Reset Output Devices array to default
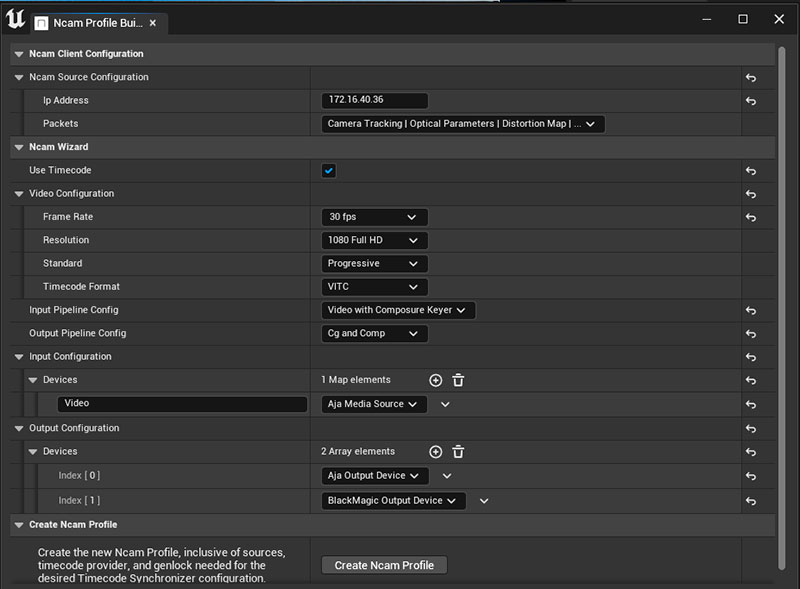This screenshot has width=800, height=589. pos(751,452)
